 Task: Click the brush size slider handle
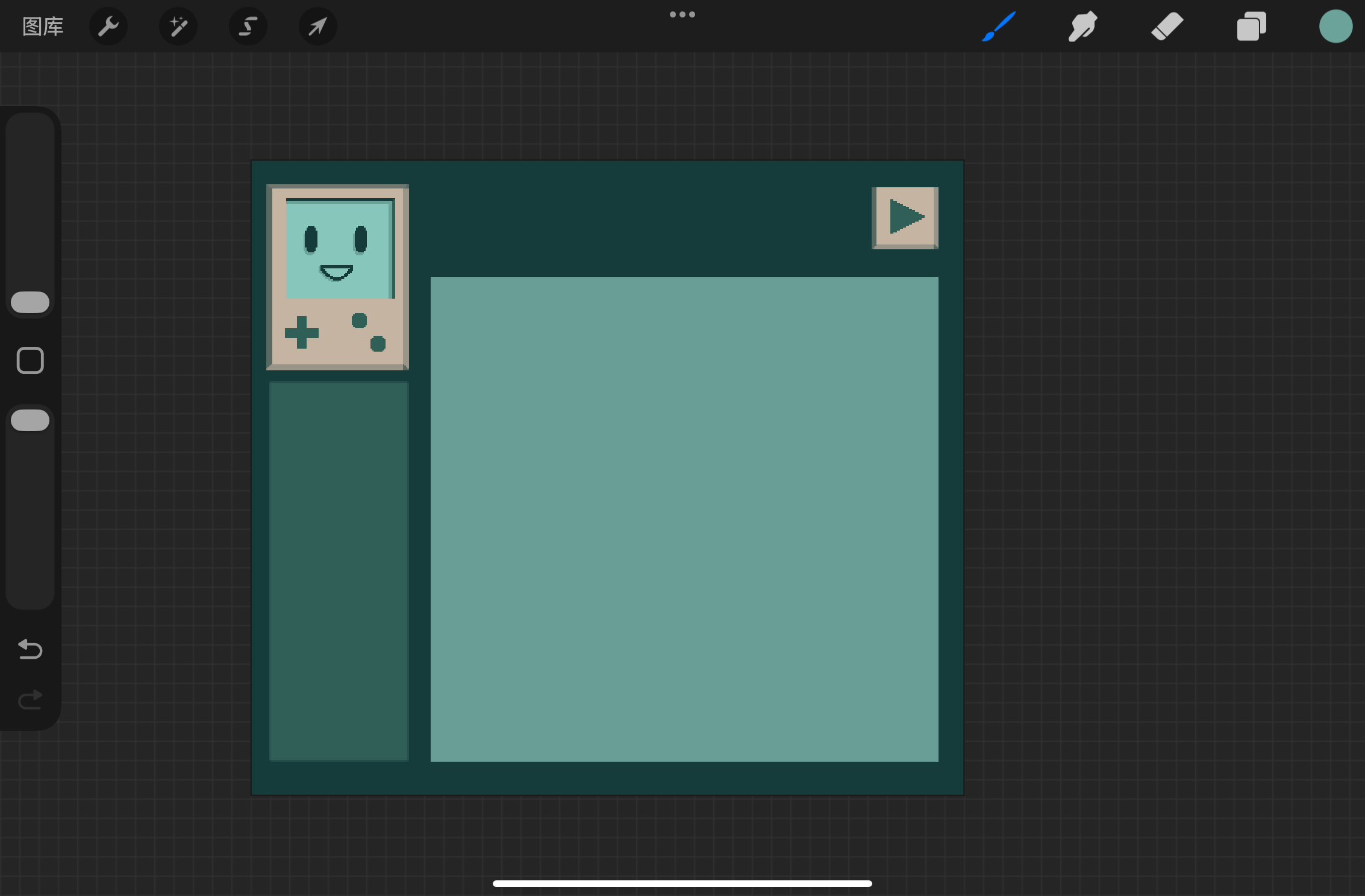(x=30, y=302)
